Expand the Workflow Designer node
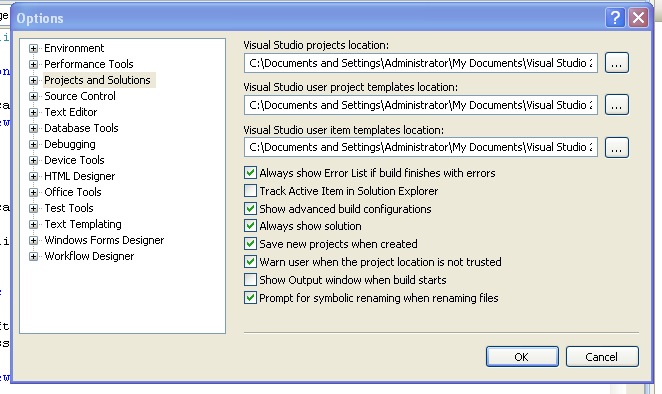Screen dimensions: 662x394 pos(33,257)
